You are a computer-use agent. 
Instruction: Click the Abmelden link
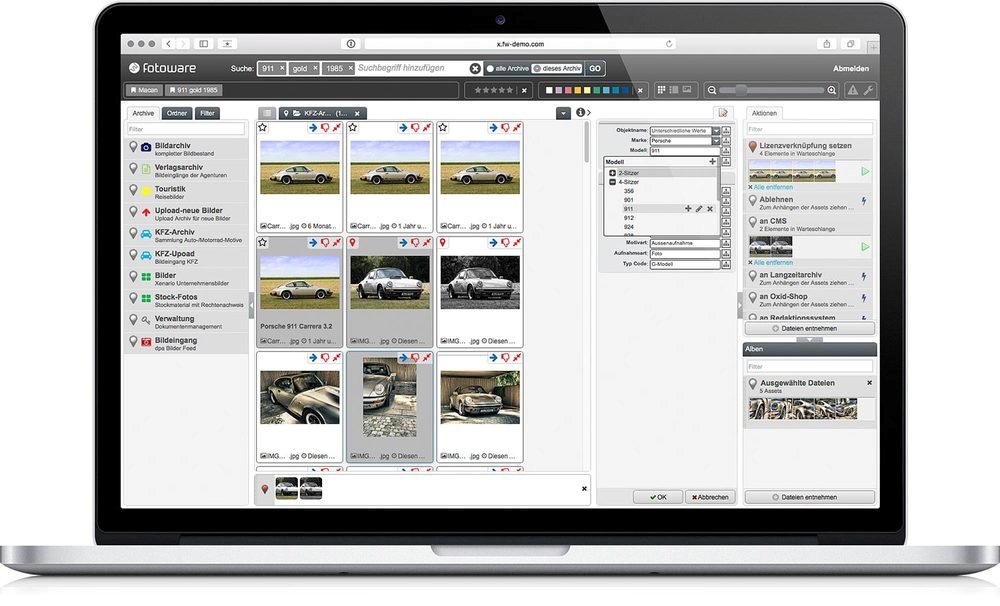point(850,69)
